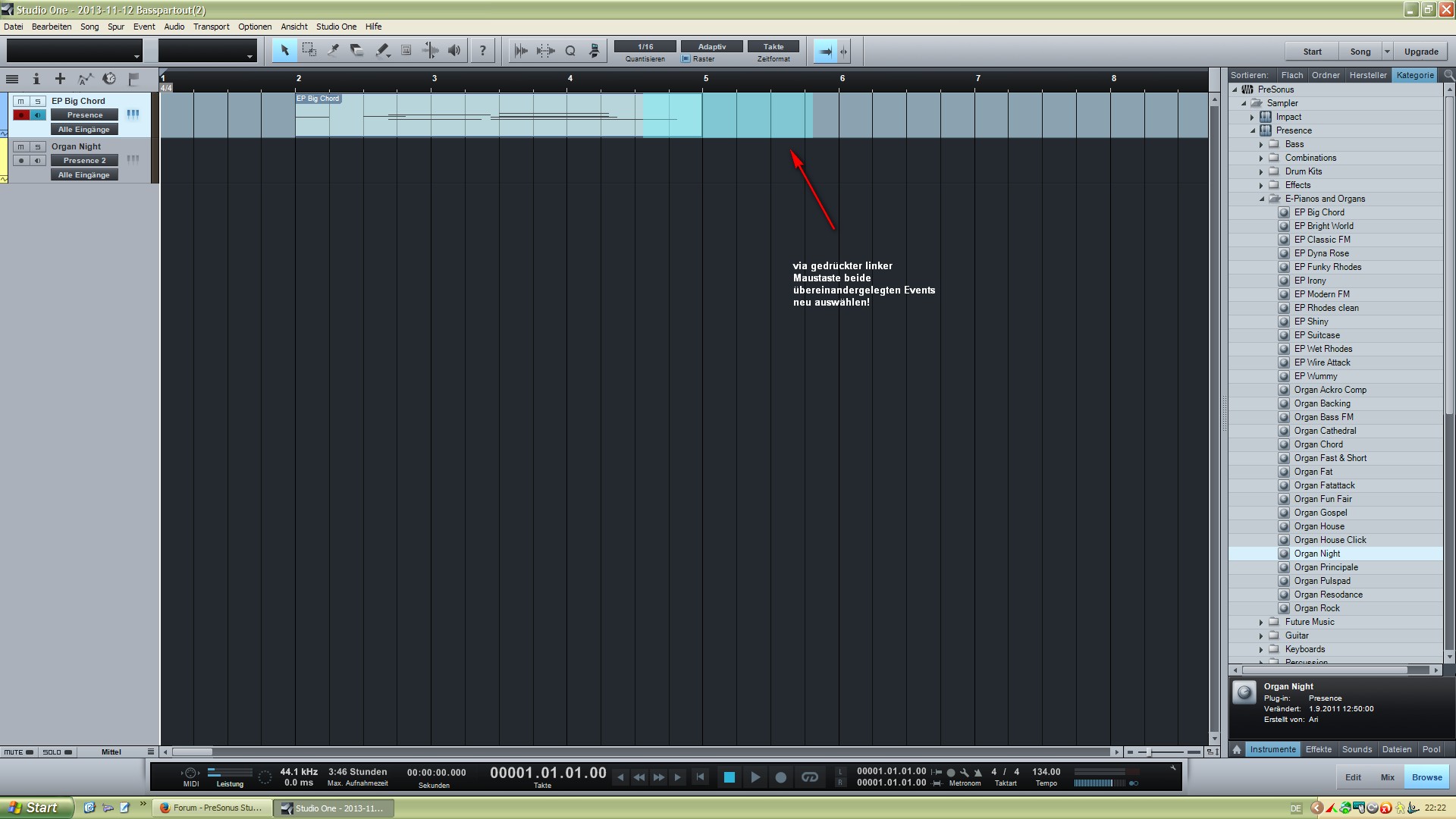Open the Adaptiv raster dropdown
This screenshot has width=1456, height=819.
click(x=712, y=46)
